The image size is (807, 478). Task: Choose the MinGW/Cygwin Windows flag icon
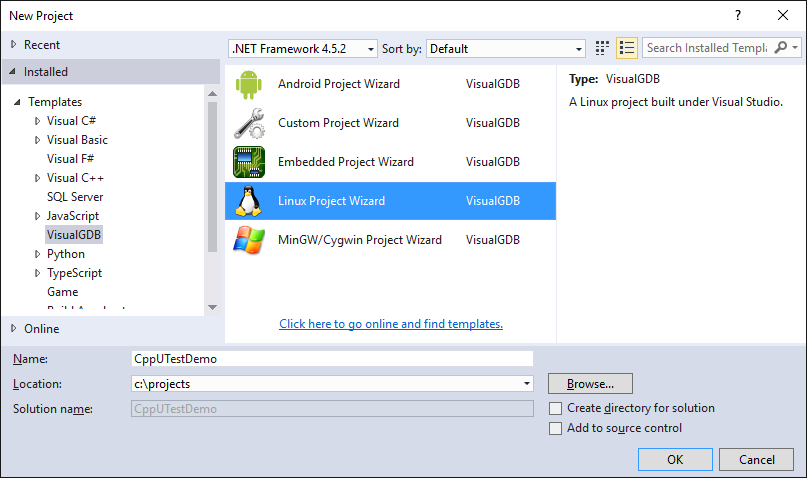(x=249, y=240)
